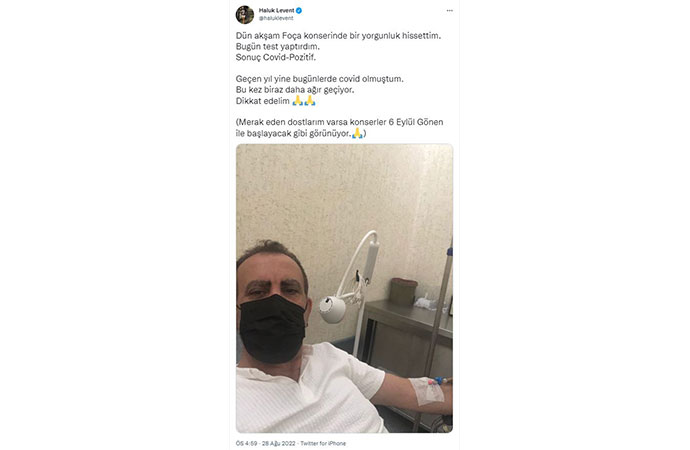Click the line starting Dün akşam Foça konserinde
Viewport: 690px width, 450px height.
click(x=338, y=36)
